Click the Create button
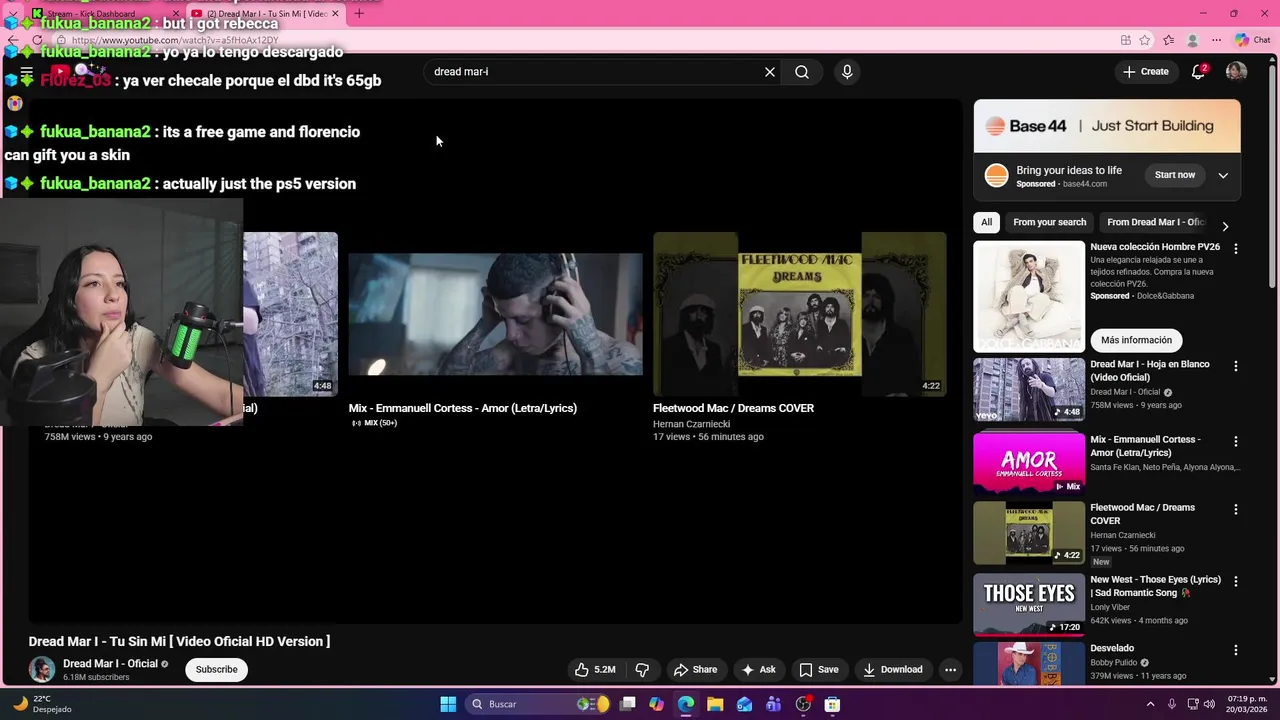1280x720 pixels. click(1145, 72)
